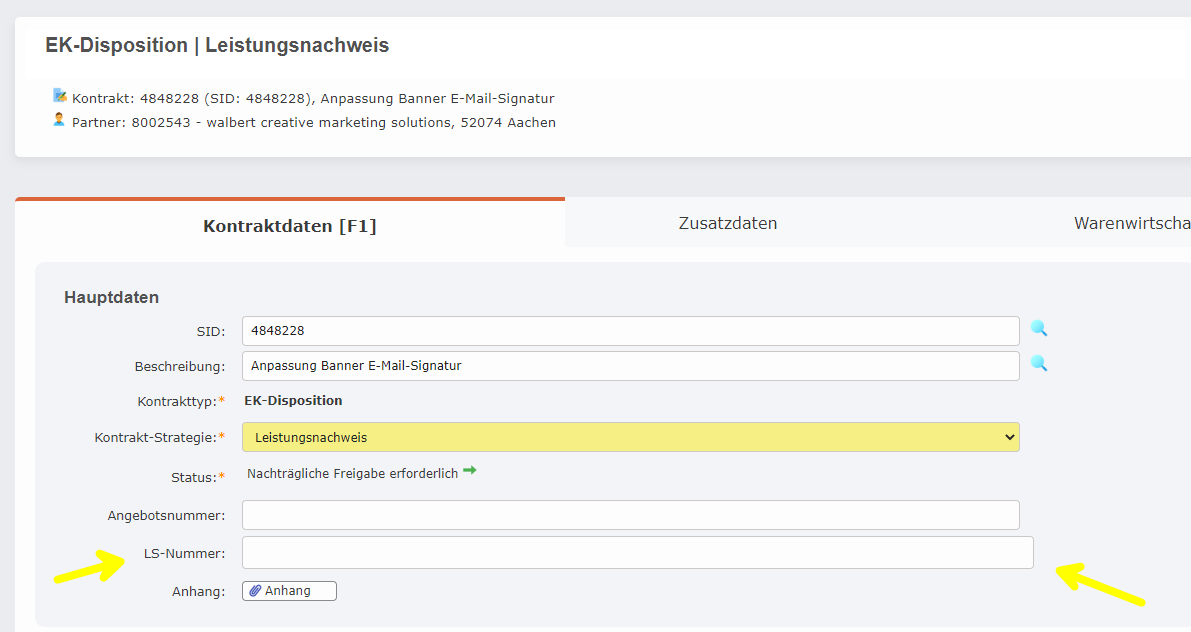
Task: Click the magnifier icon next to Beschreibung
Action: pos(1039,363)
